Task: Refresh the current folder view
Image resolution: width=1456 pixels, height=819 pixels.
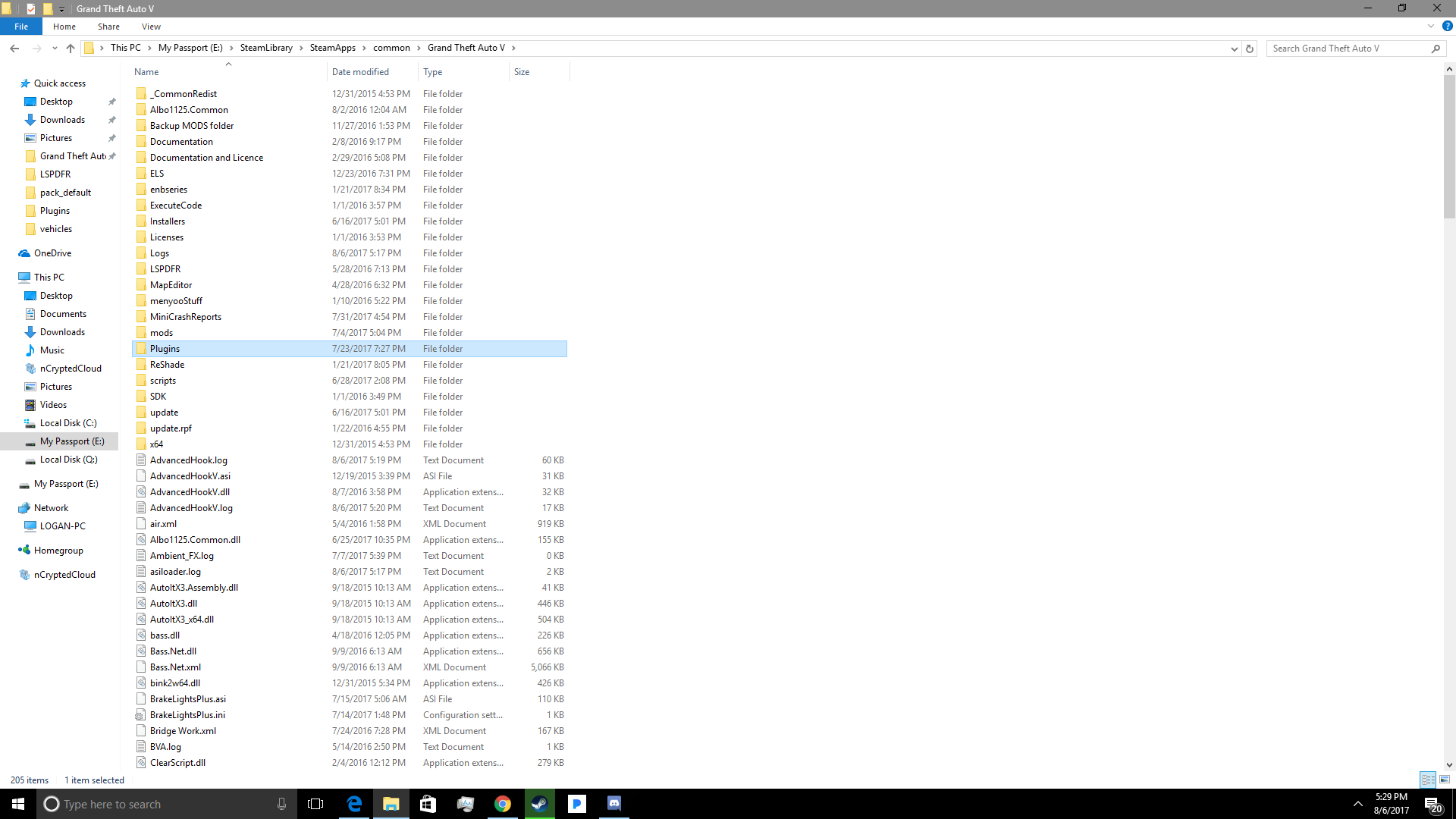Action: pyautogui.click(x=1250, y=48)
